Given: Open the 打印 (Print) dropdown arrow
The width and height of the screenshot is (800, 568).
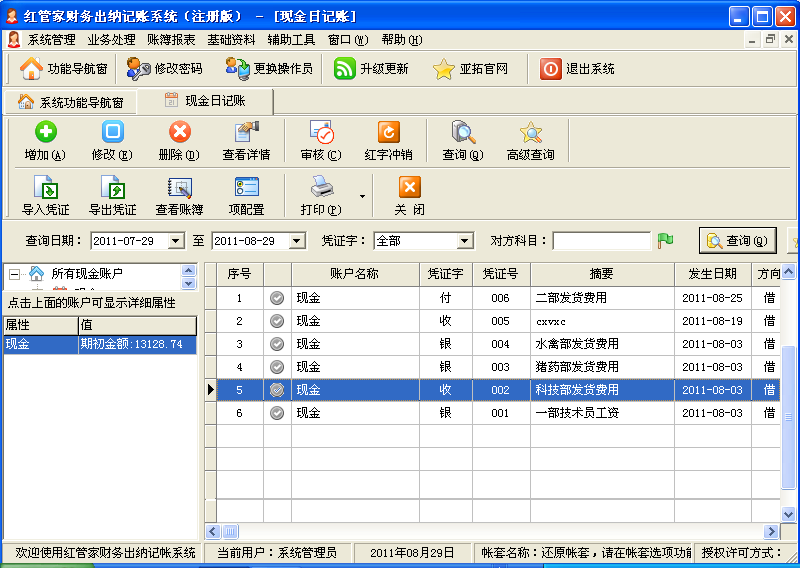Looking at the screenshot, I should (x=362, y=196).
